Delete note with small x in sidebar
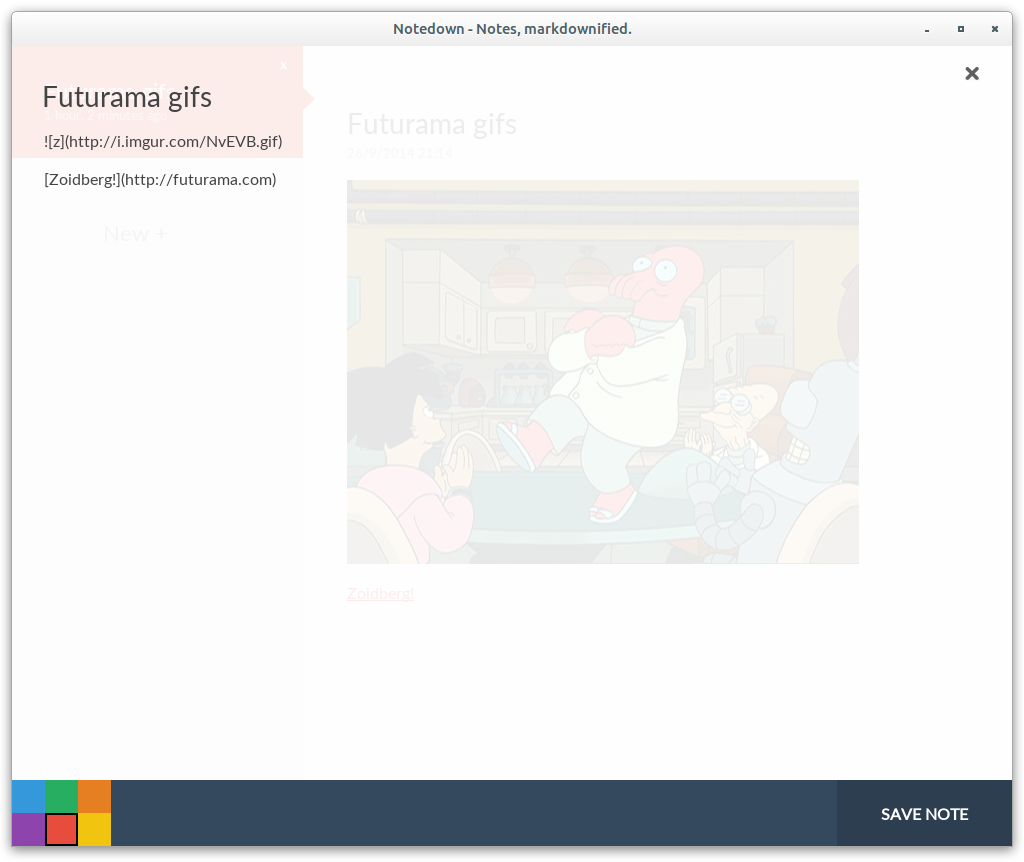 (283, 65)
